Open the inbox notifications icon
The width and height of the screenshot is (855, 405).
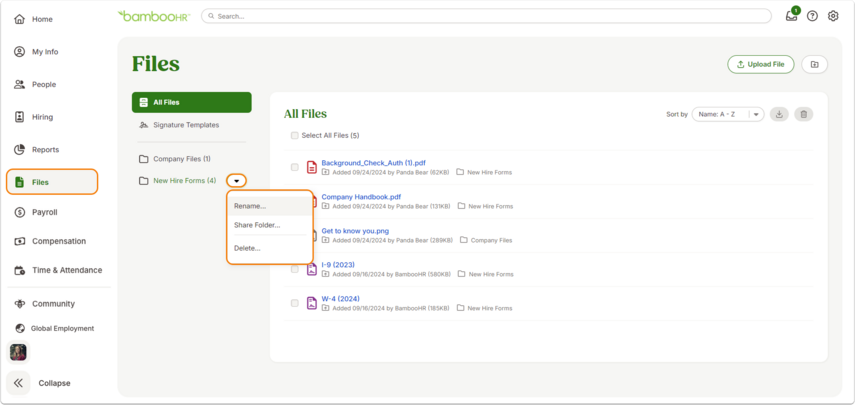click(792, 16)
